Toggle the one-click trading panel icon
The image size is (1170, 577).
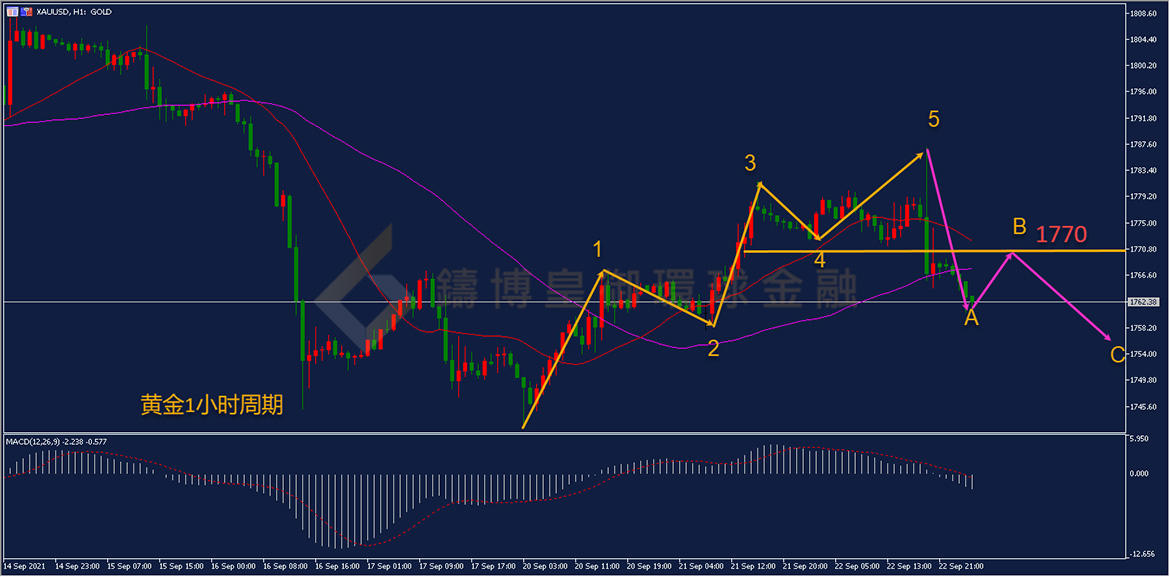12,11
